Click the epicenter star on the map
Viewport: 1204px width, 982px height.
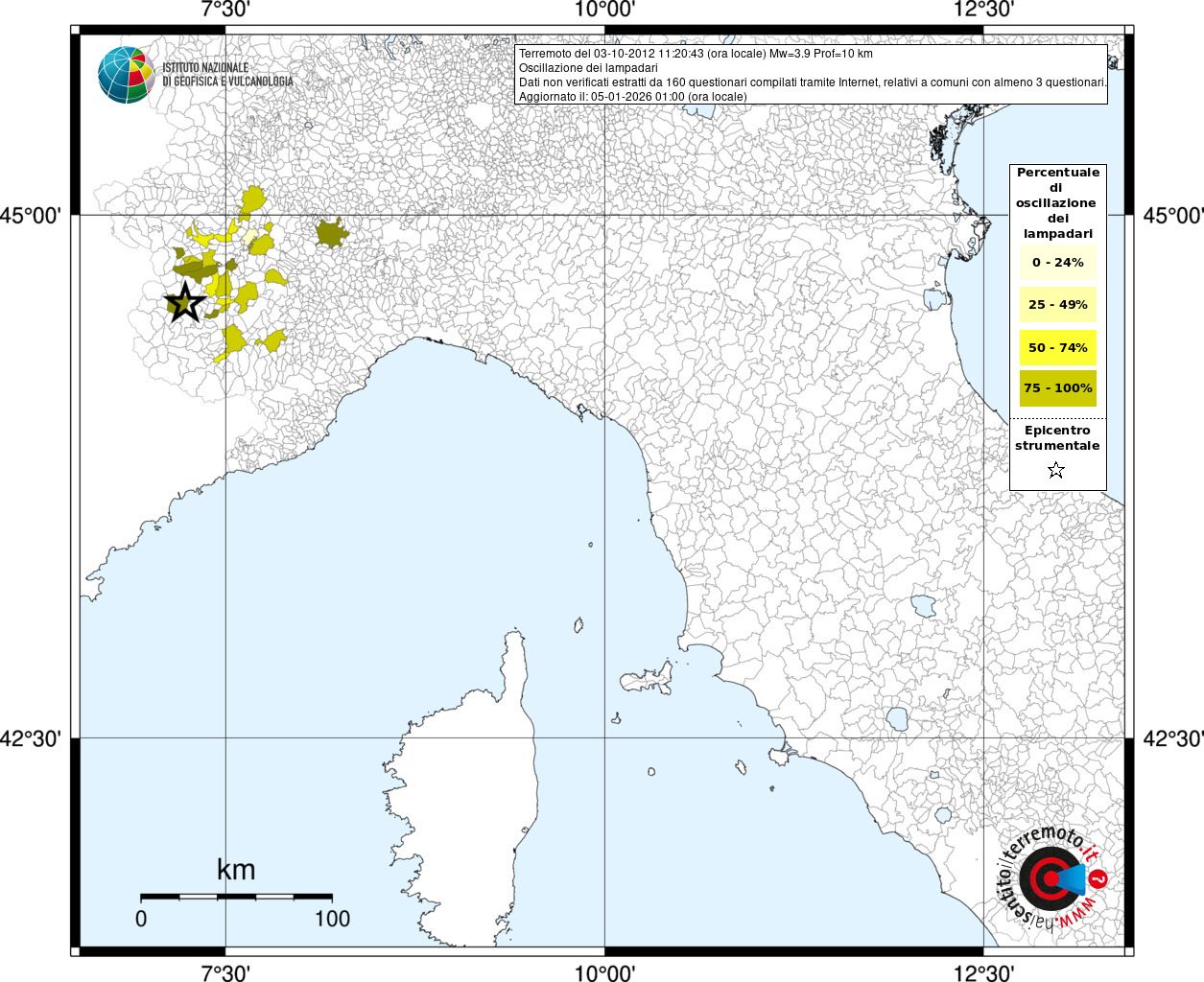185,302
